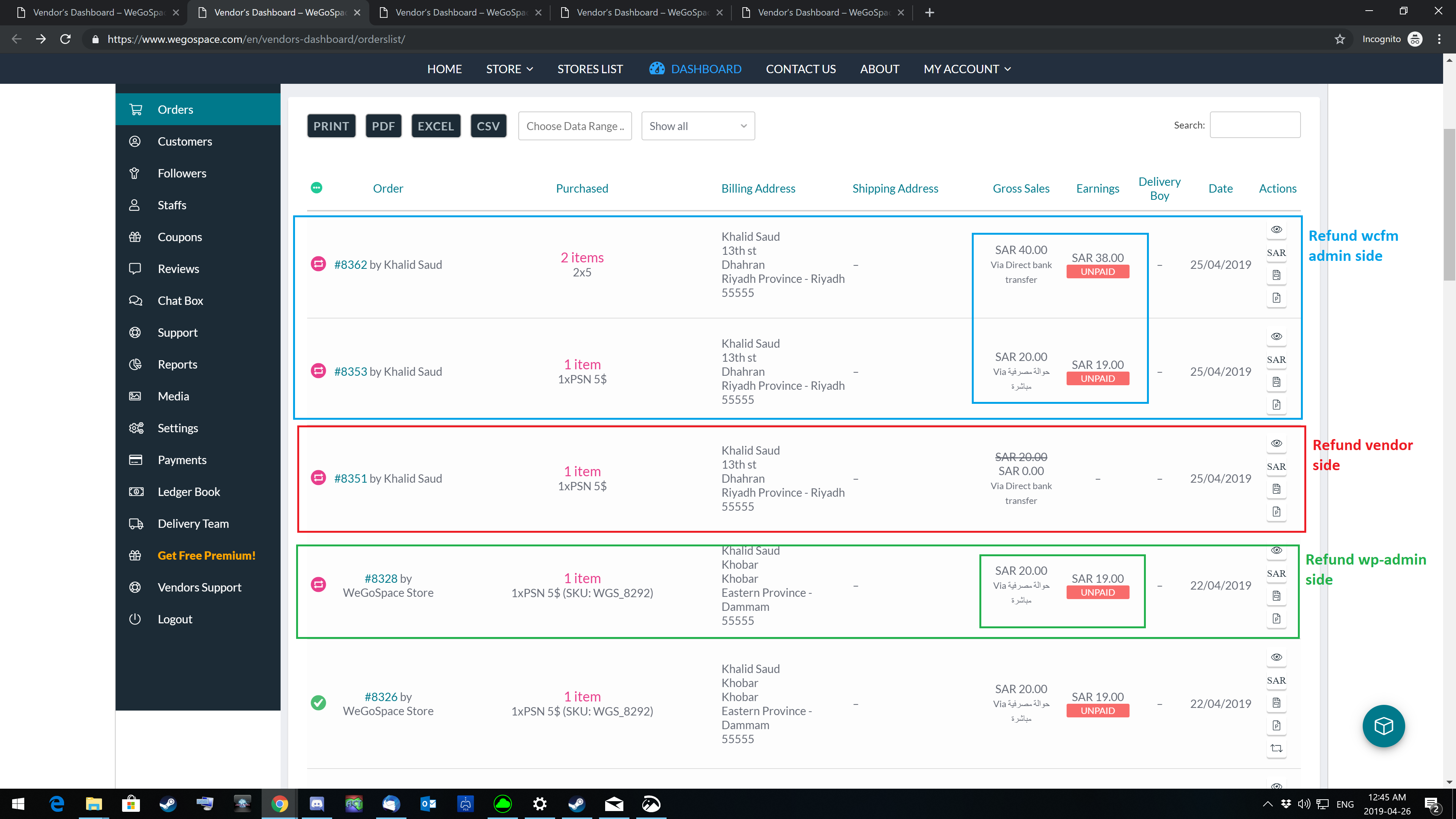Screen dimensions: 1456x819
Task: Click SAR commission action for order #8362
Action: (x=1276, y=253)
